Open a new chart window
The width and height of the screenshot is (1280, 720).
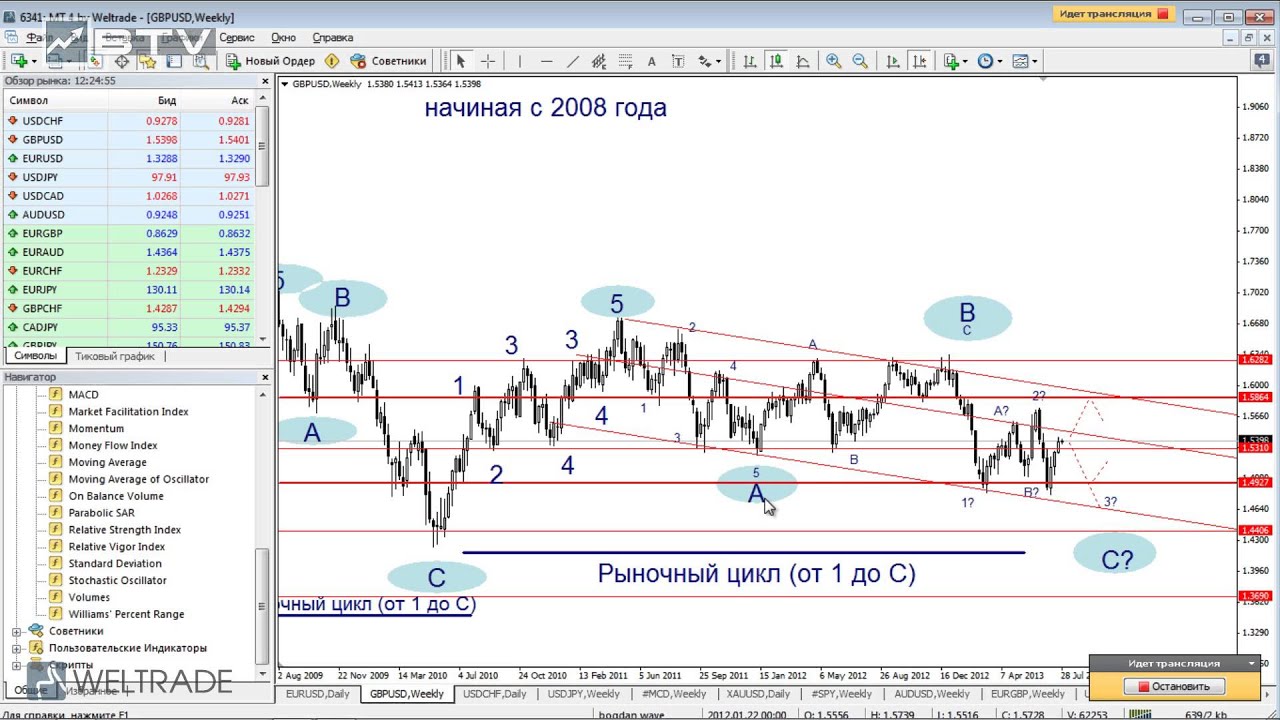point(19,61)
